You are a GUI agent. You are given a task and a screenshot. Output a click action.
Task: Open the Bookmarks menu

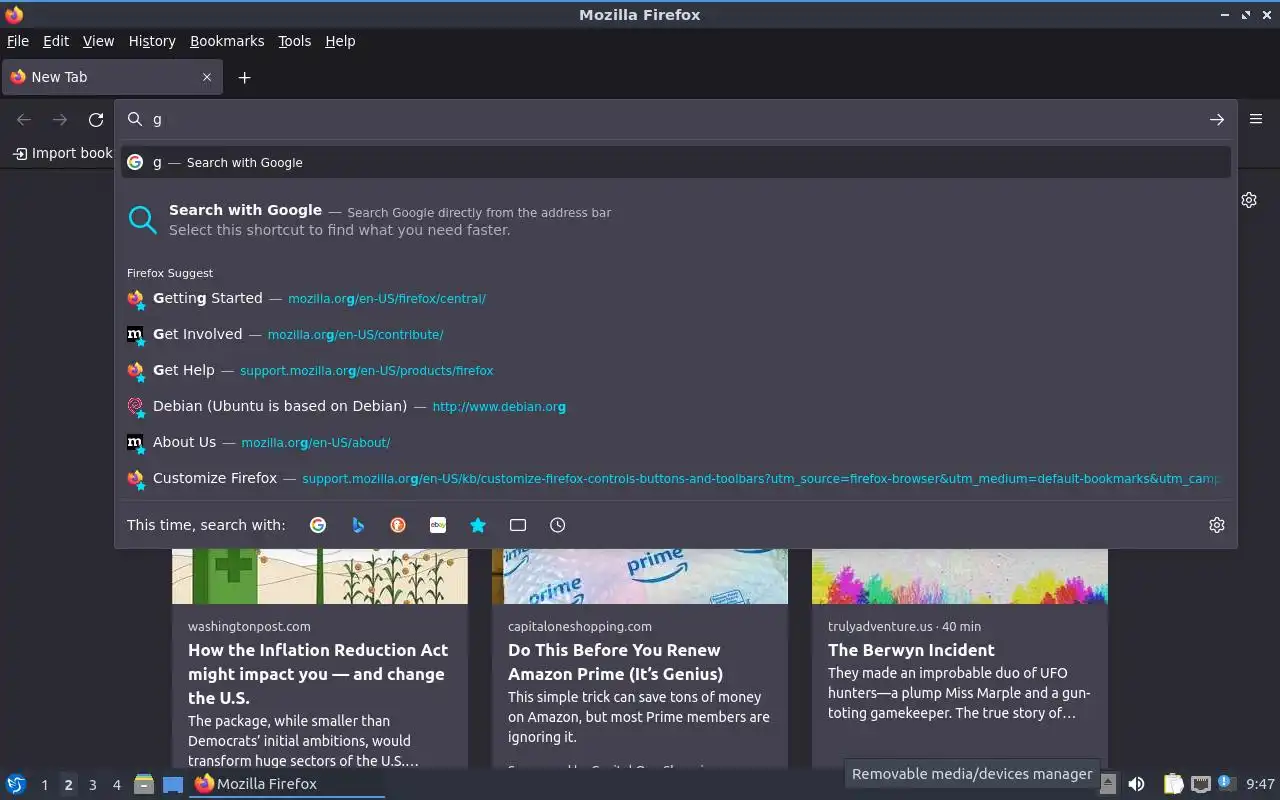pyautogui.click(x=227, y=41)
